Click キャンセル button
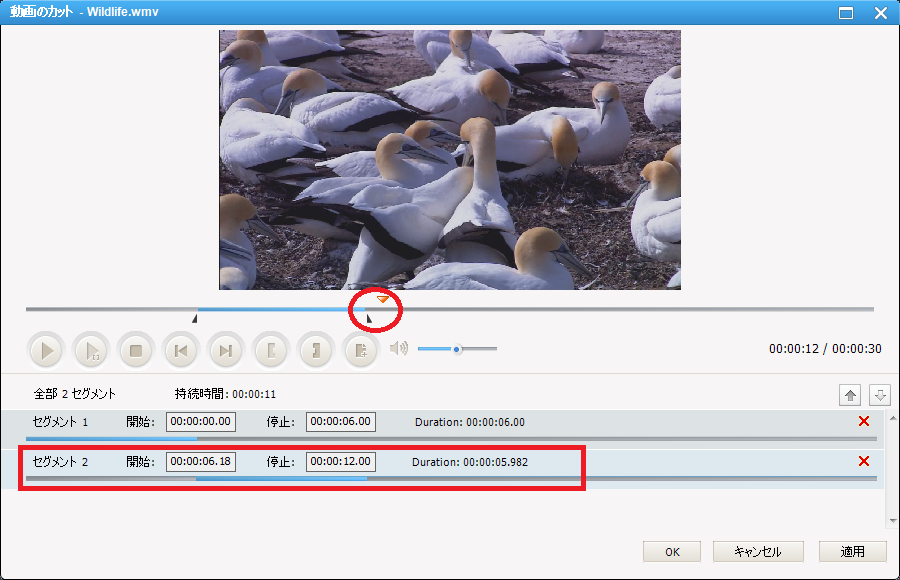The image size is (900, 580). tap(758, 552)
